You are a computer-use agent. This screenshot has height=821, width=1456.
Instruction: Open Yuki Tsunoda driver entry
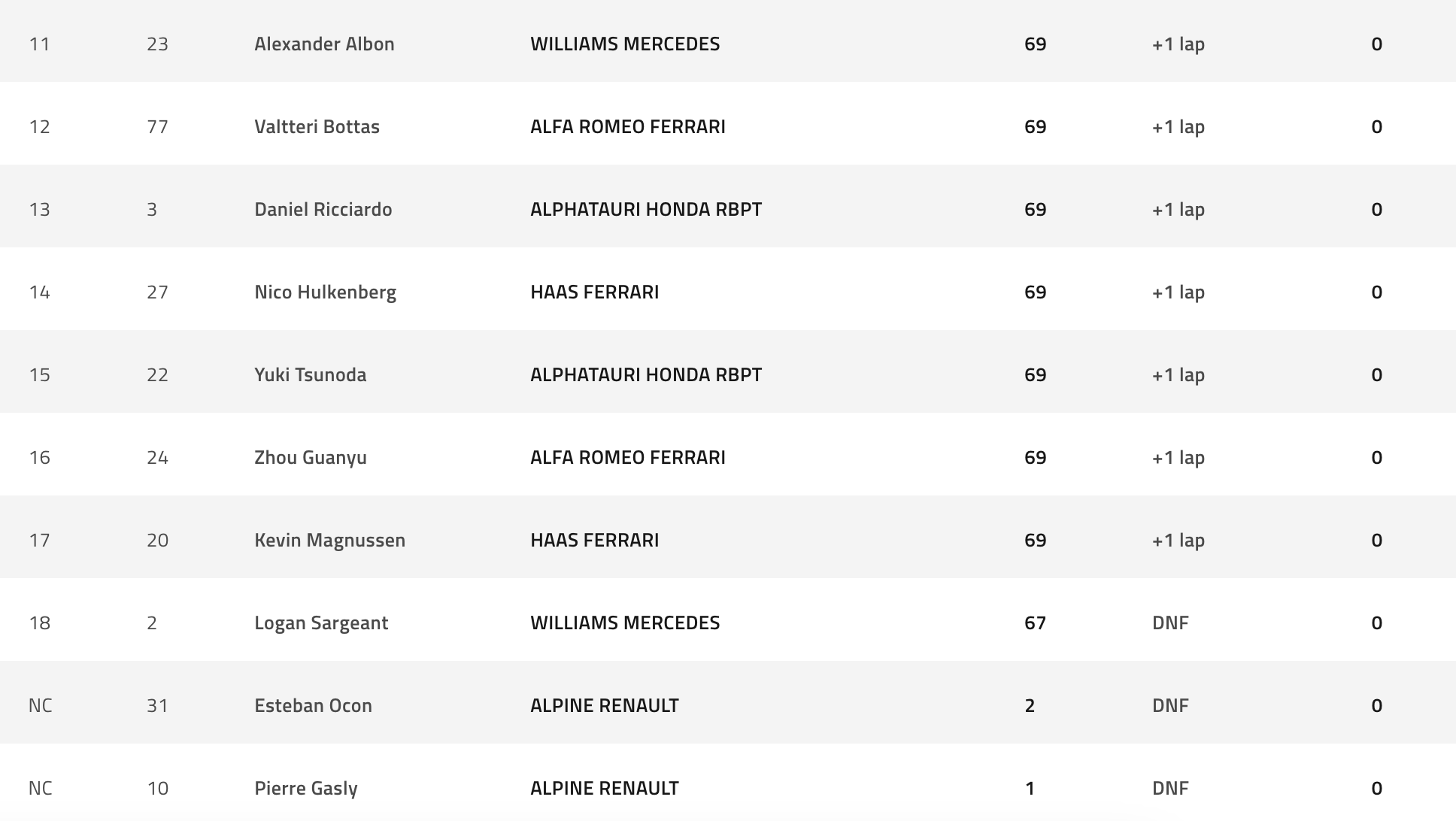coord(310,374)
